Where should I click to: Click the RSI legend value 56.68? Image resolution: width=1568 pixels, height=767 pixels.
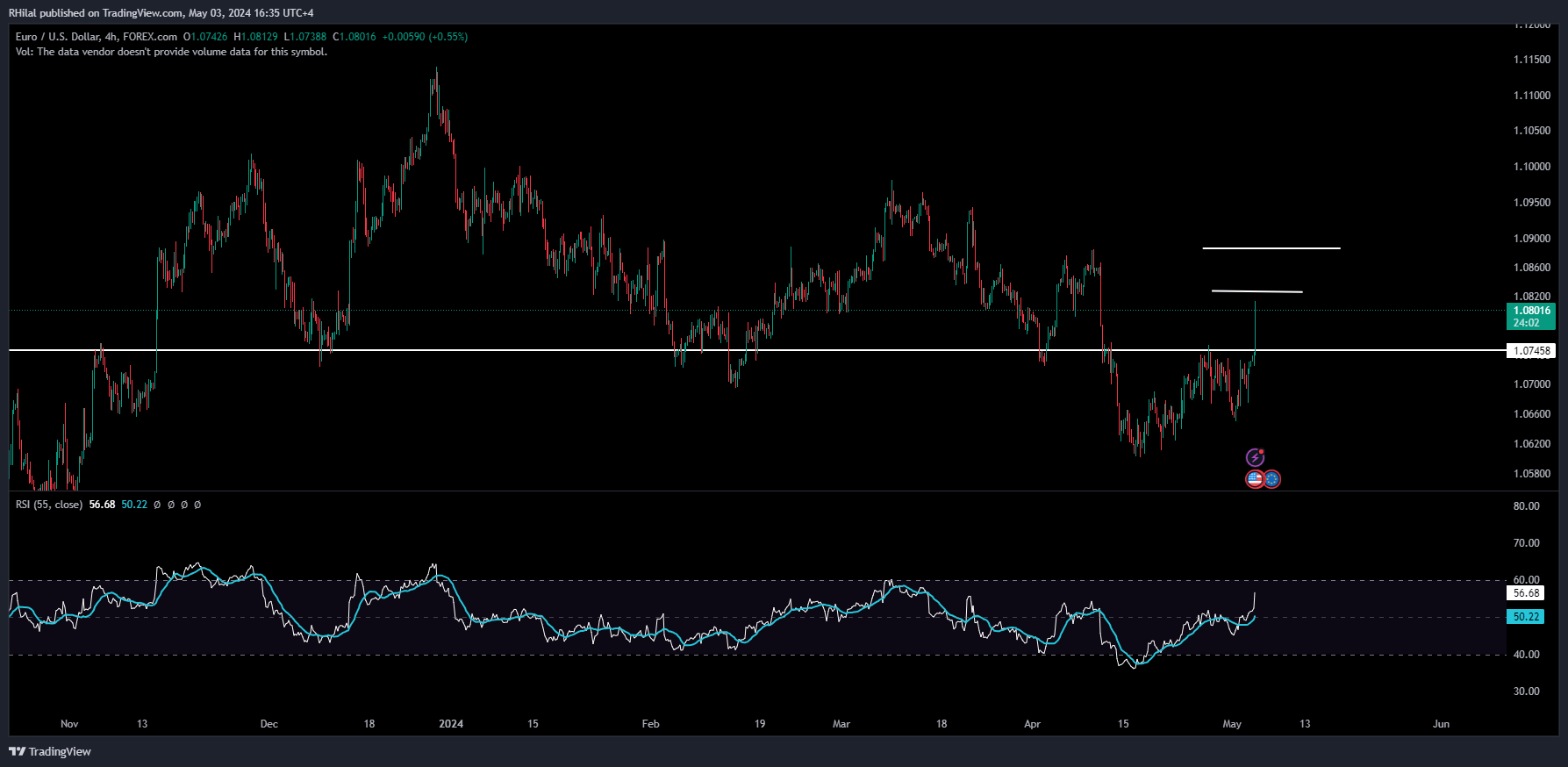tap(102, 505)
